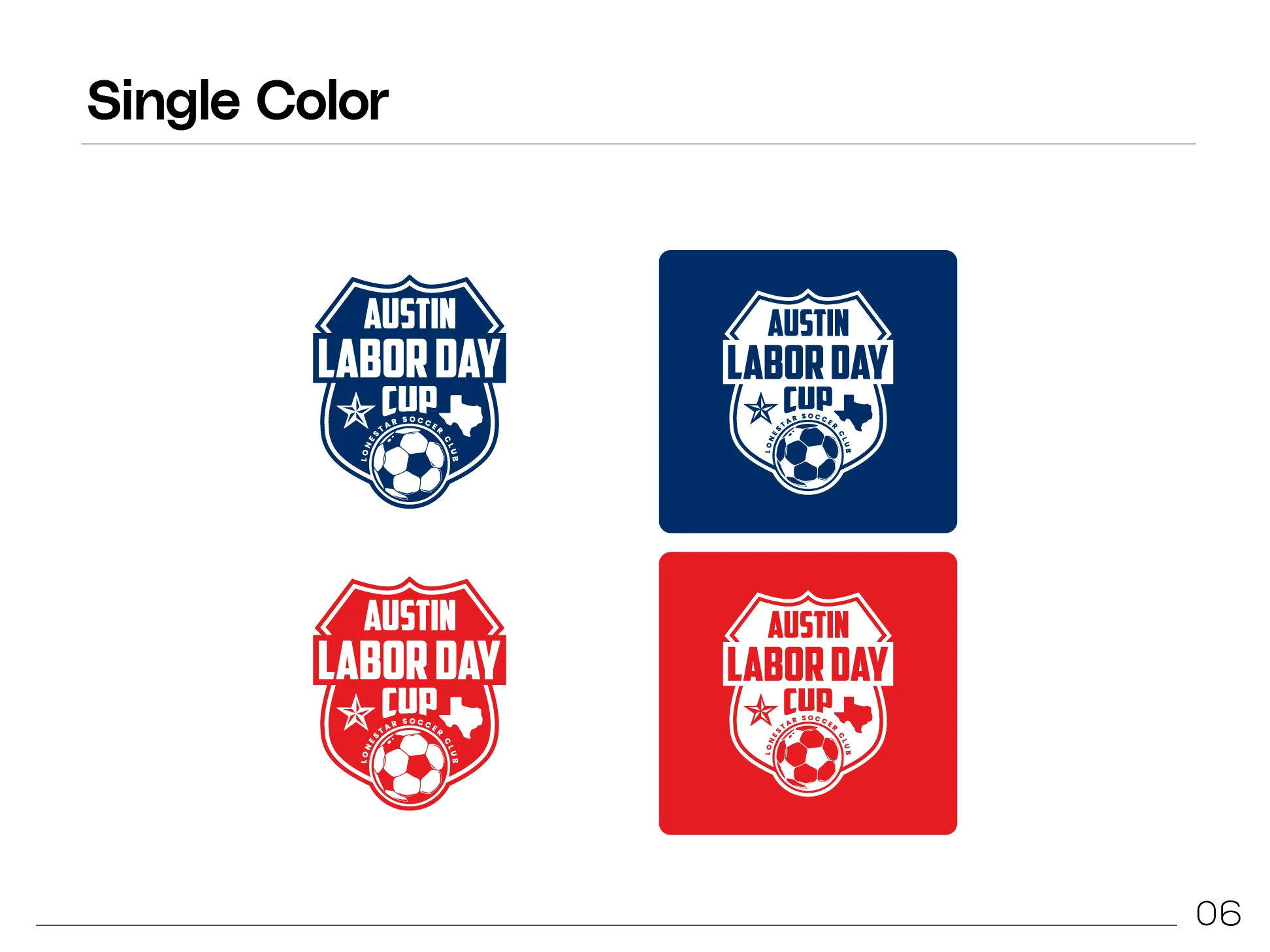1270x952 pixels.
Task: Click the Single Color heading
Action: click(x=238, y=101)
